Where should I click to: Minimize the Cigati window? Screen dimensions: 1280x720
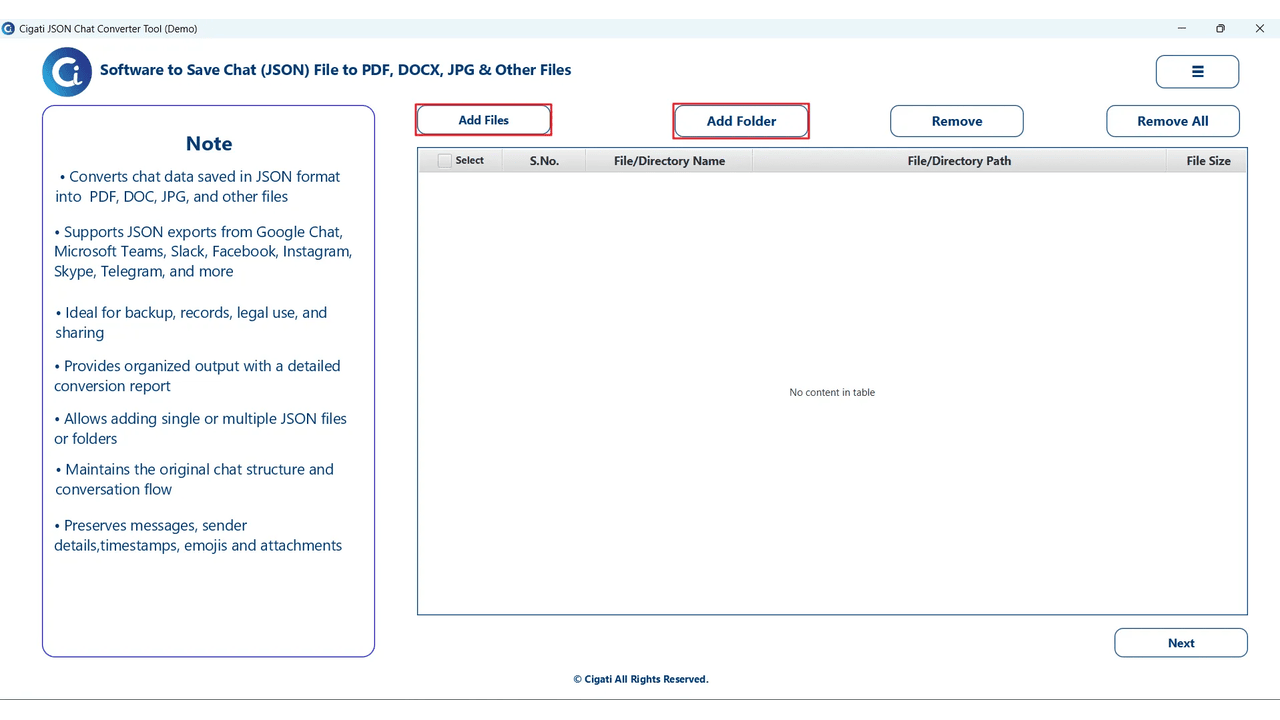tap(1182, 29)
